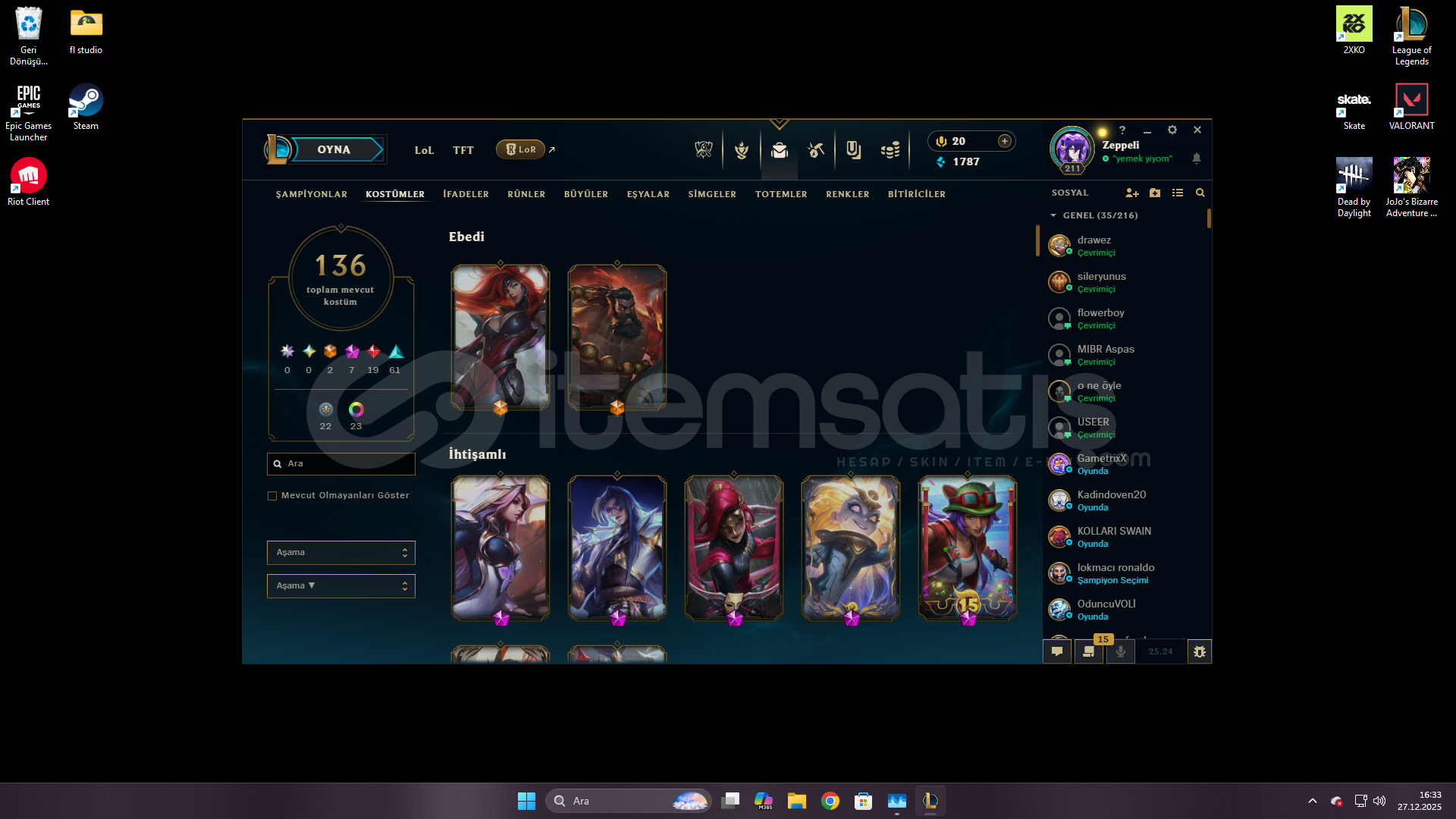Screen dimensions: 1456x819
Task: Click the create friend folder icon
Action: coord(1155,193)
